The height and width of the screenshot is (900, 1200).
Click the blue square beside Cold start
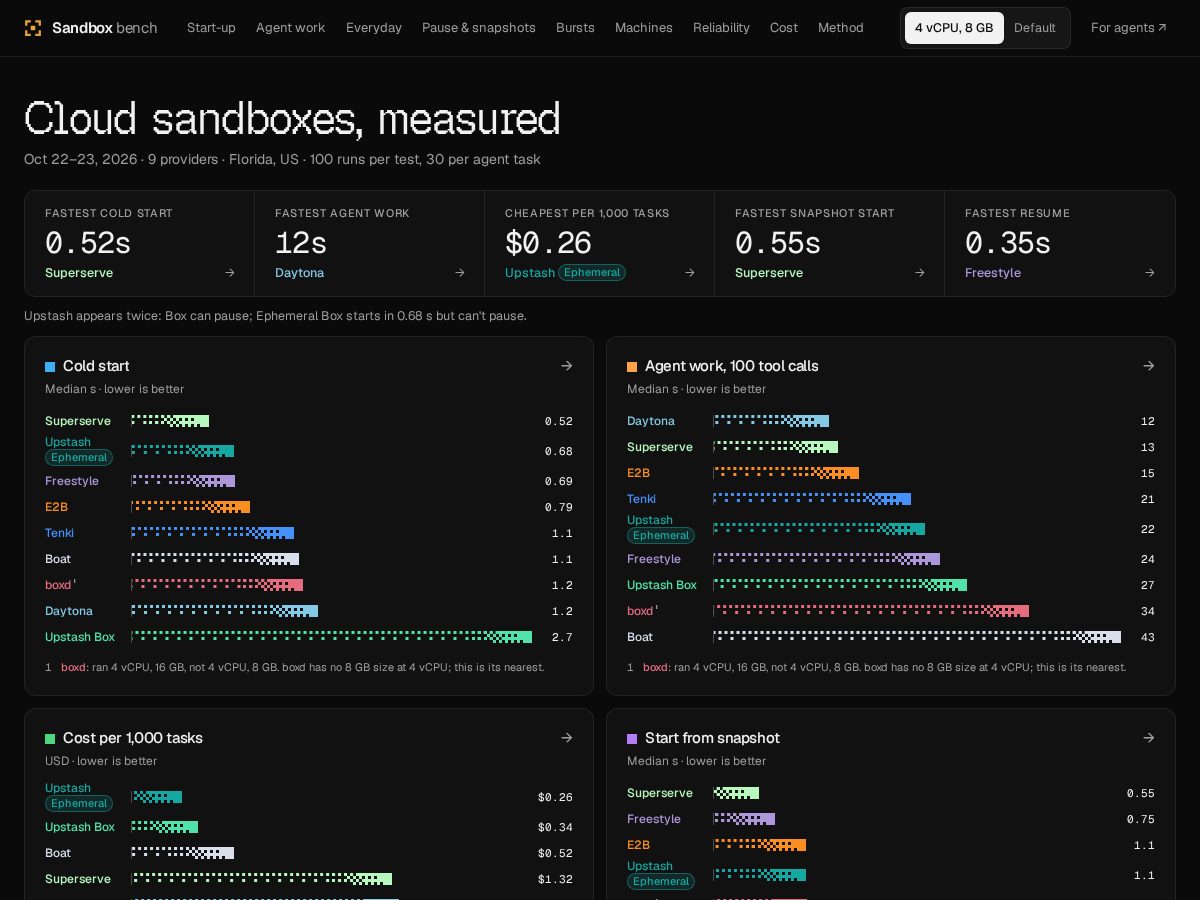50,367
